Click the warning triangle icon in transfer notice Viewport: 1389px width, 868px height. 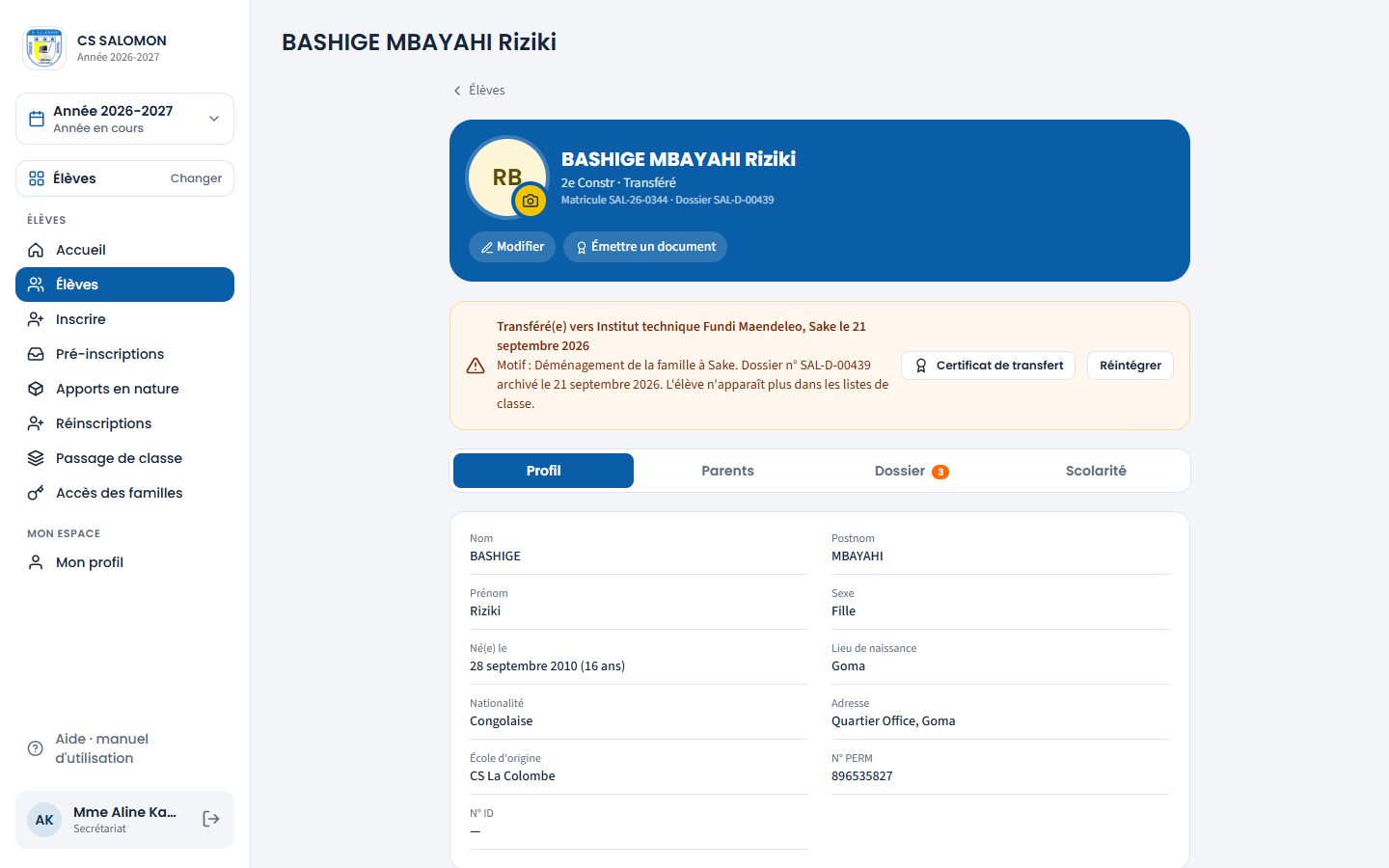(x=476, y=366)
